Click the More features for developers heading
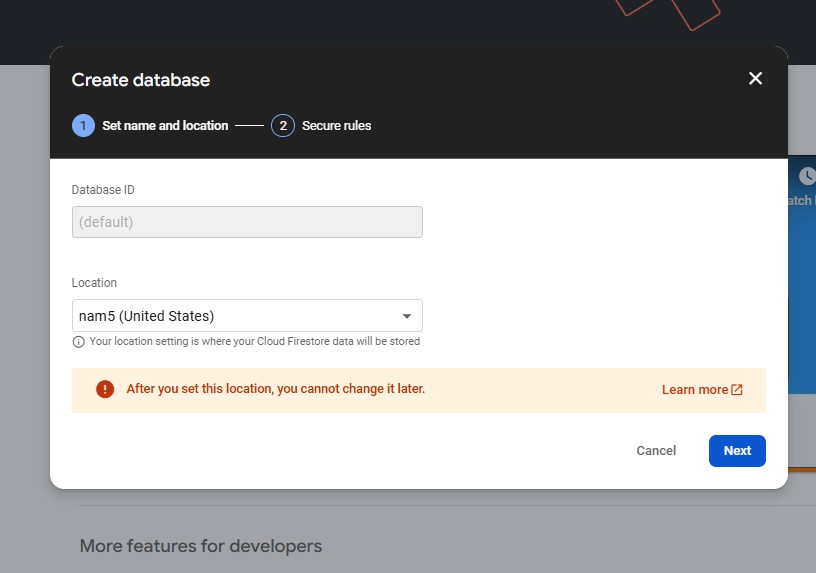The width and height of the screenshot is (816, 573). coord(200,546)
